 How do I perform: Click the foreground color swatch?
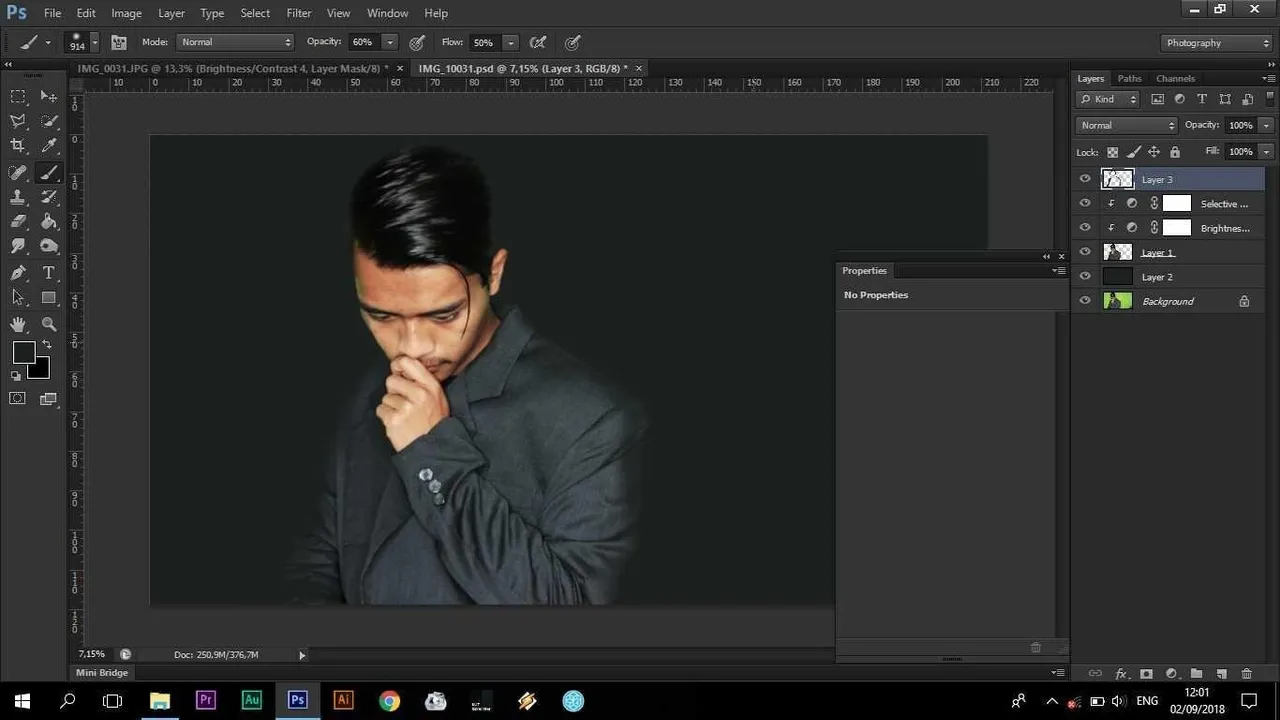(x=22, y=351)
